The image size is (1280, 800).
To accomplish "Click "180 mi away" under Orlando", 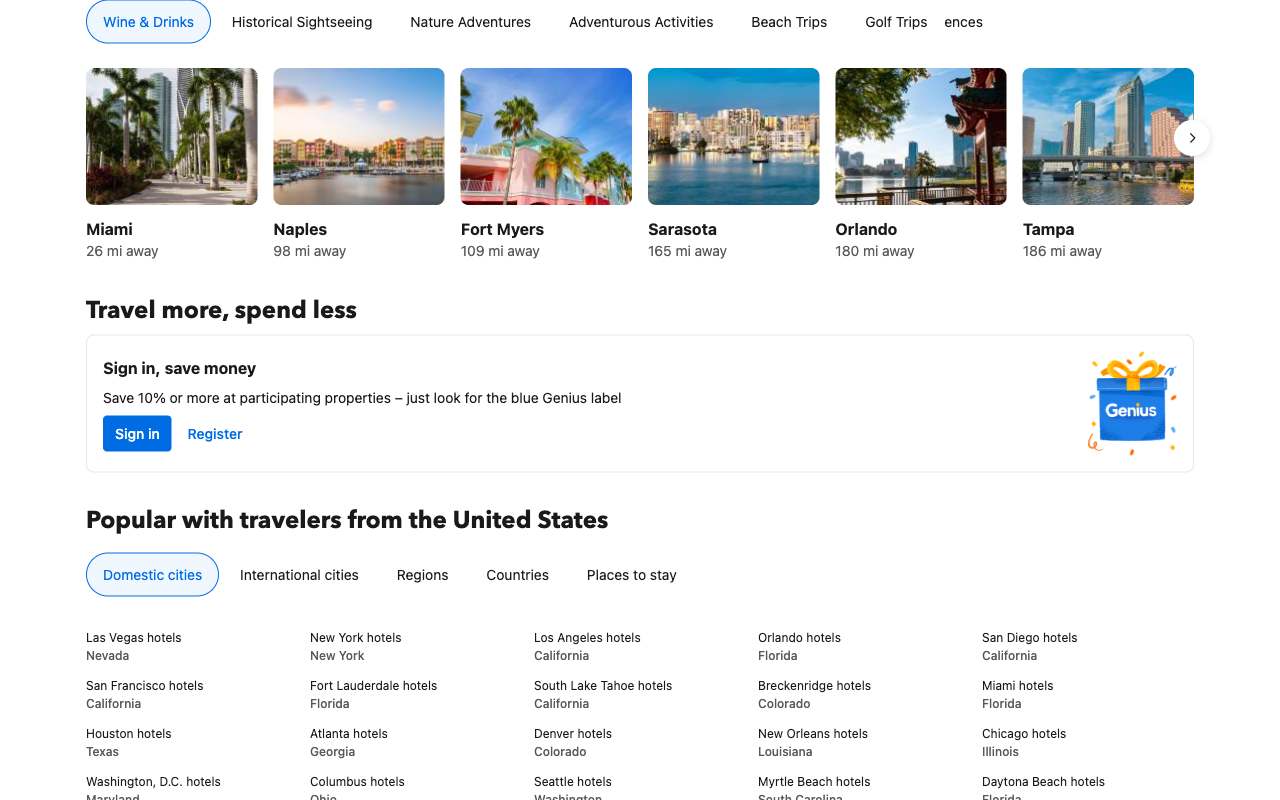I will click(x=875, y=252).
